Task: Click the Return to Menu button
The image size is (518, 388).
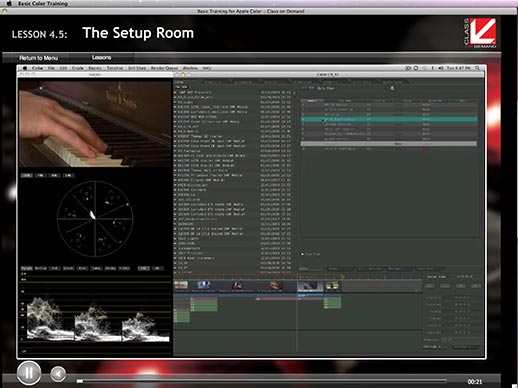Action: [38, 58]
